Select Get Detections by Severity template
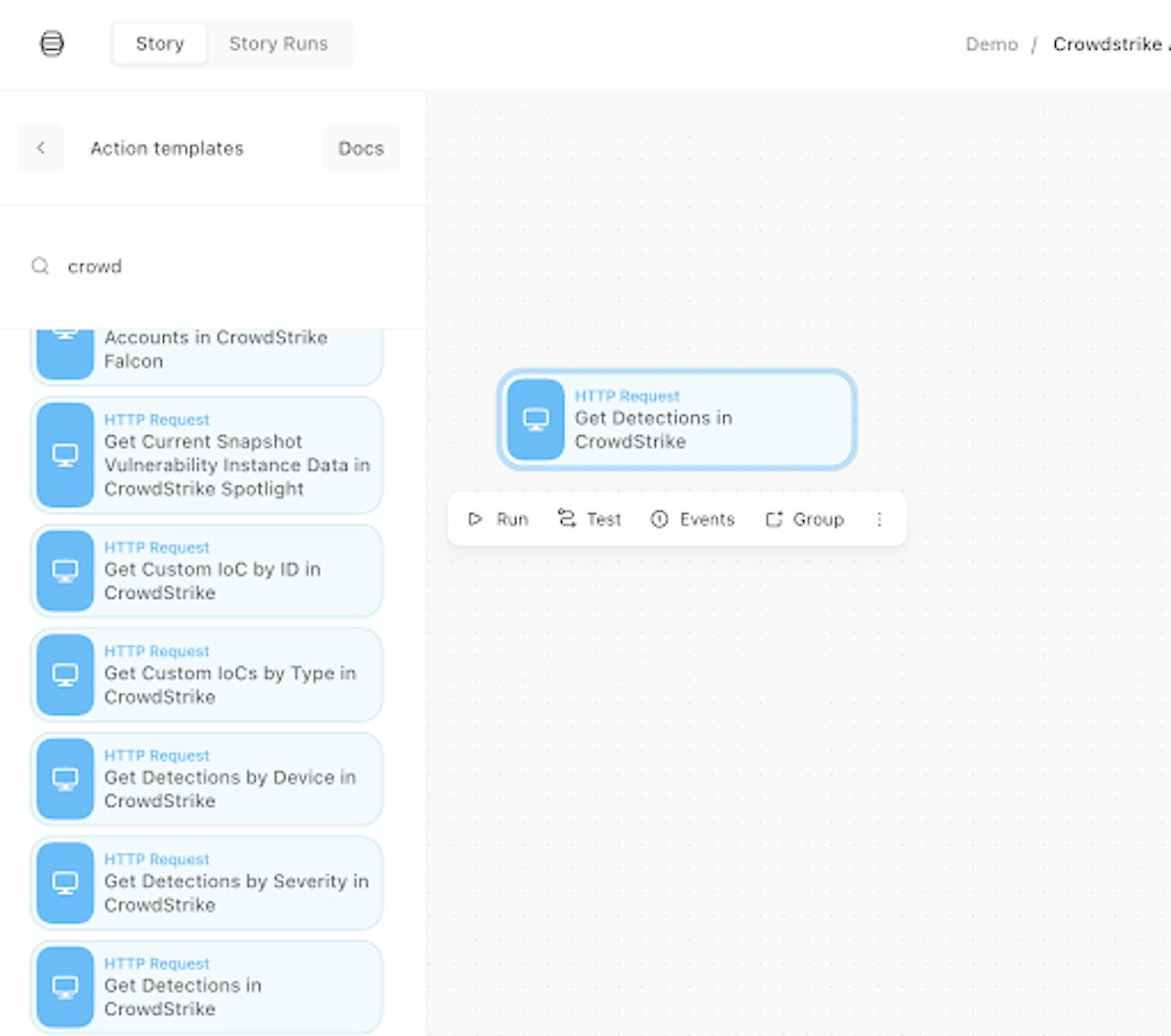The image size is (1171, 1036). (207, 883)
